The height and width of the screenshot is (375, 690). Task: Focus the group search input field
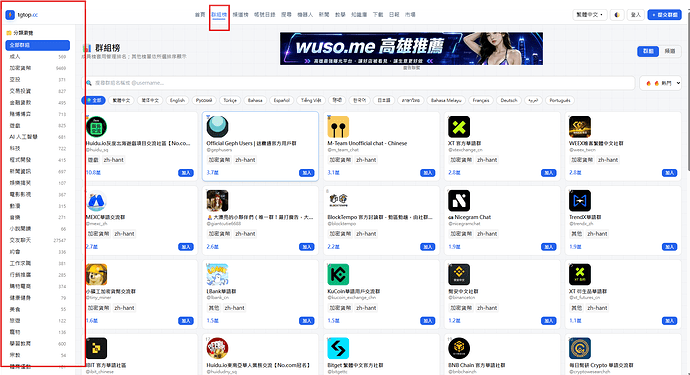point(358,83)
